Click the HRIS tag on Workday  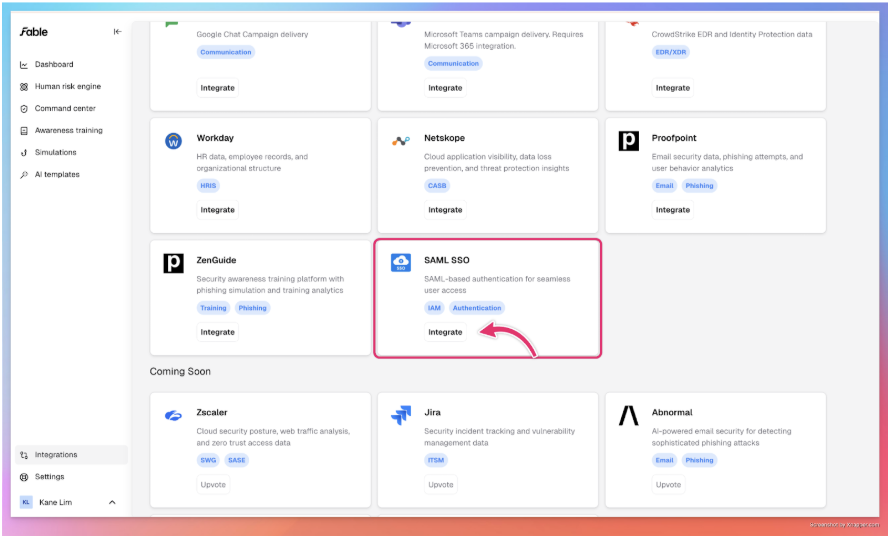(208, 186)
